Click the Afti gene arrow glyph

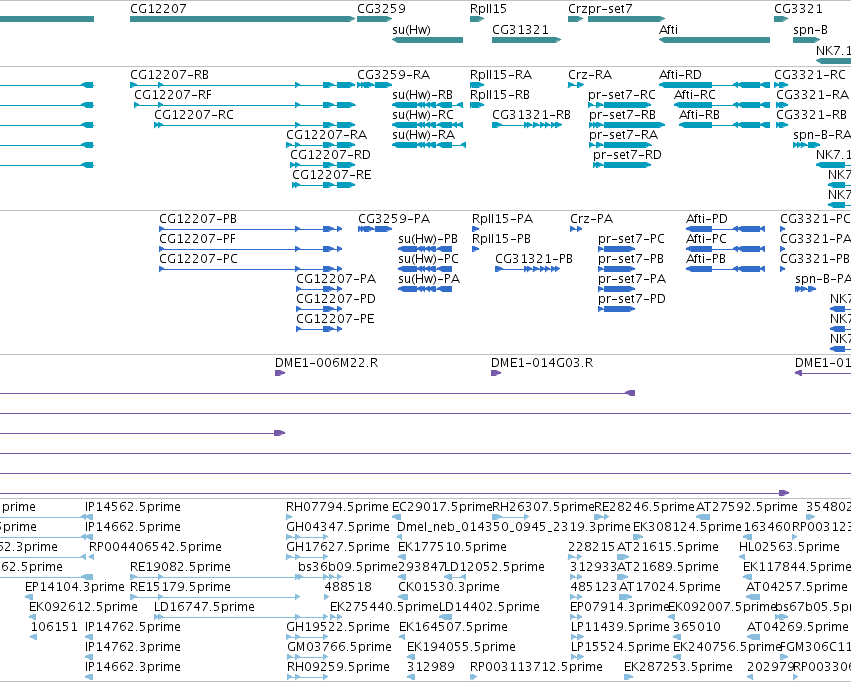pyautogui.click(x=714, y=40)
